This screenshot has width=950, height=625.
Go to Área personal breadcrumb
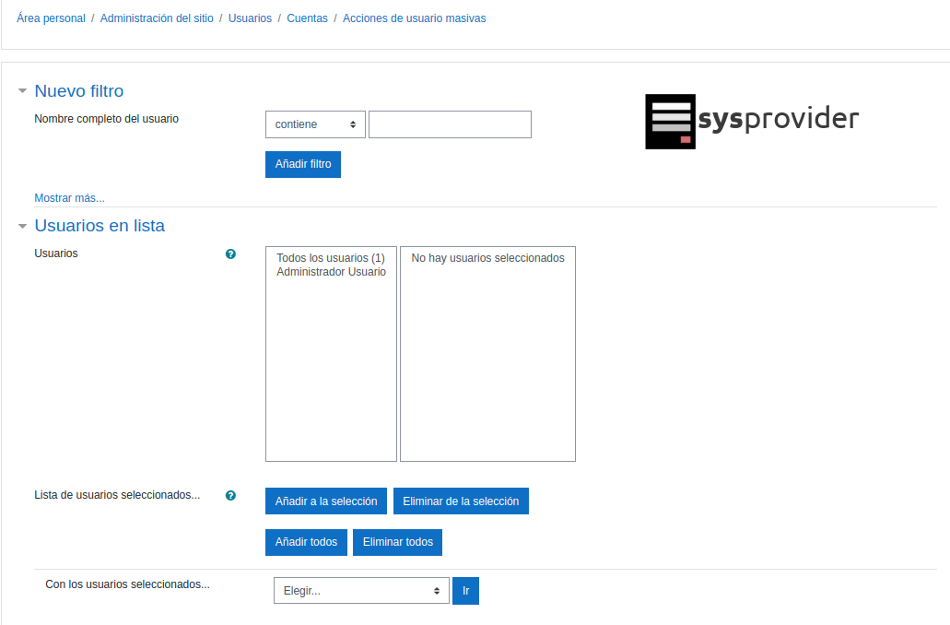(x=51, y=18)
